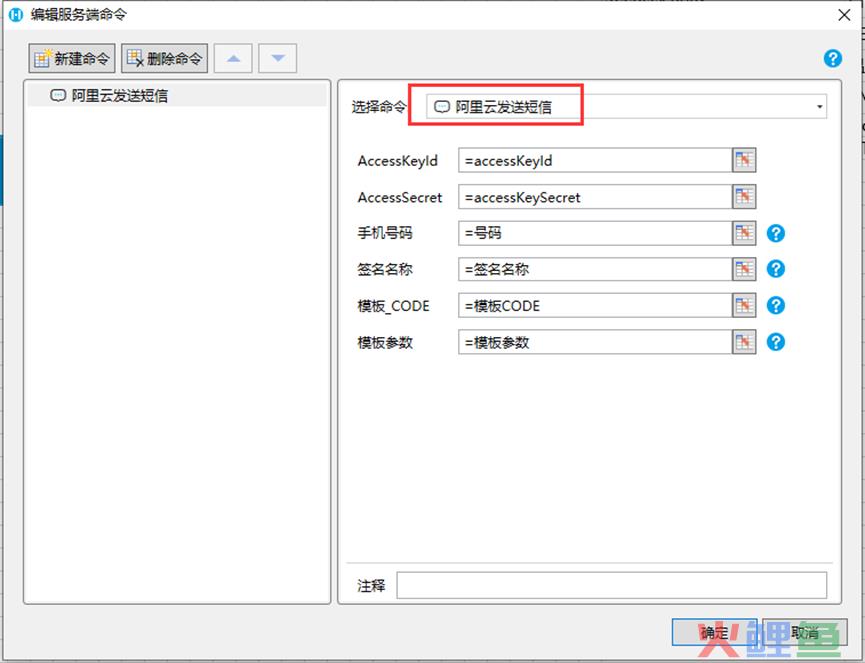Screen dimensions: 865x663
Task: Open cell picker for 模板_CODE
Action: coord(744,306)
